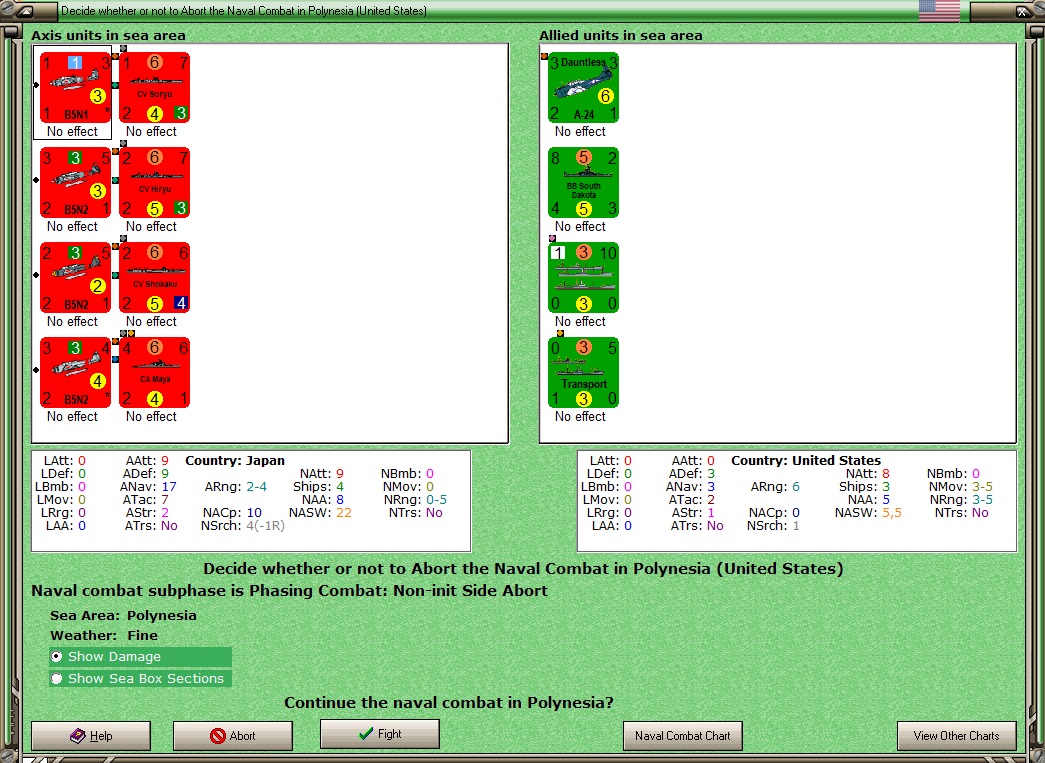Click the 'Weather: Fine' text
The image size is (1045, 763).
tap(104, 635)
